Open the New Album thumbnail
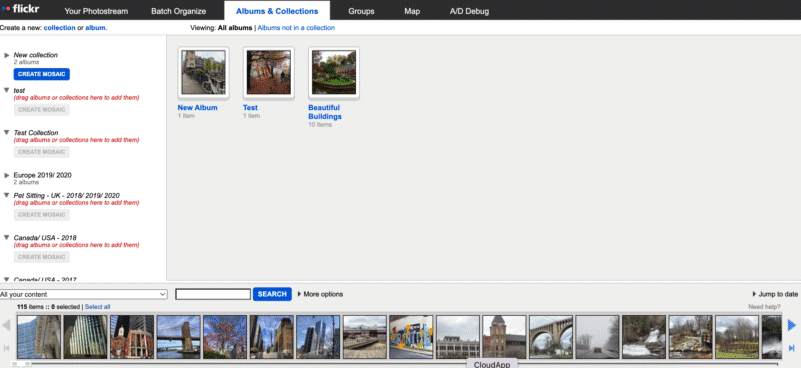The height and width of the screenshot is (368, 801). coord(203,72)
